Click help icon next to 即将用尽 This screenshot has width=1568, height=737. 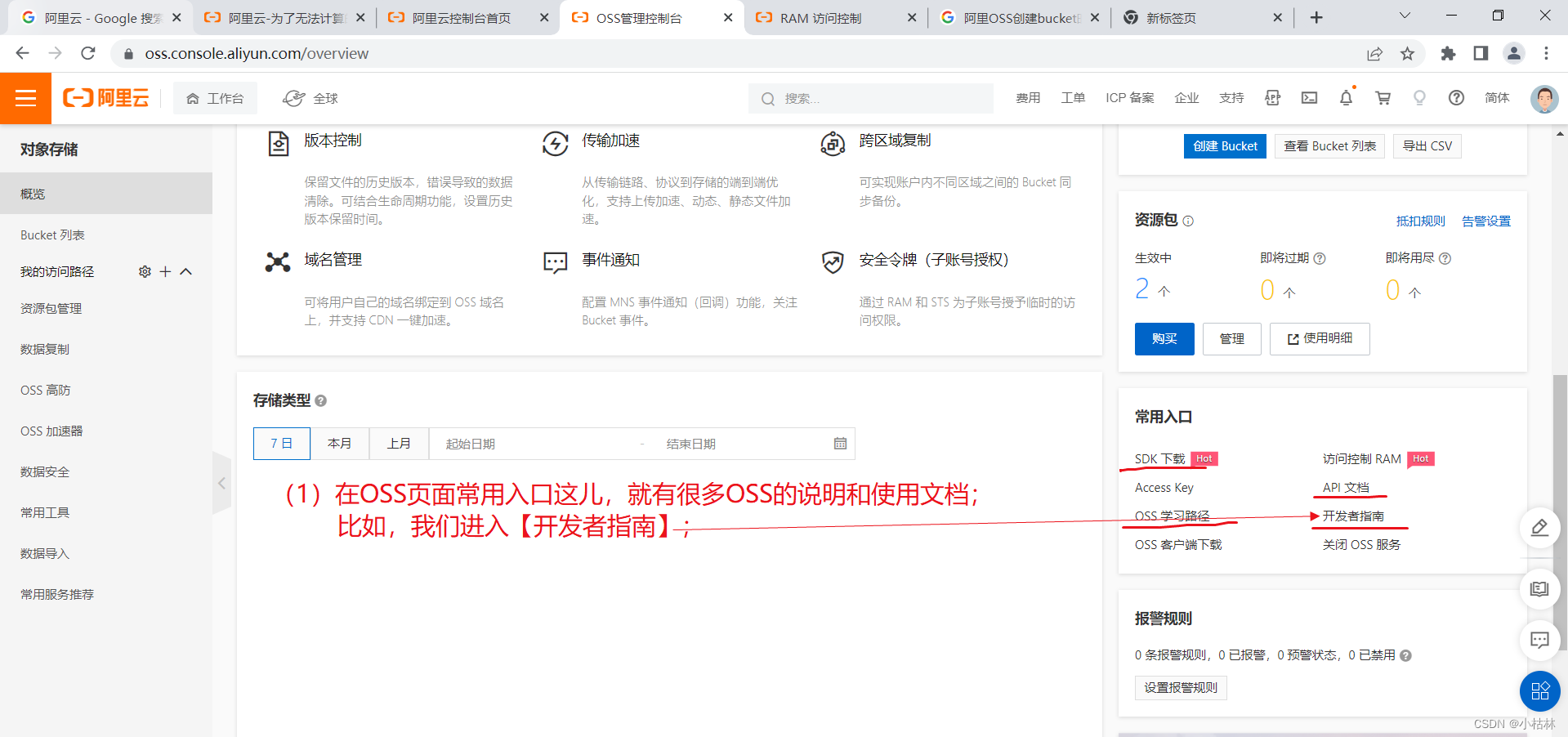click(1445, 258)
